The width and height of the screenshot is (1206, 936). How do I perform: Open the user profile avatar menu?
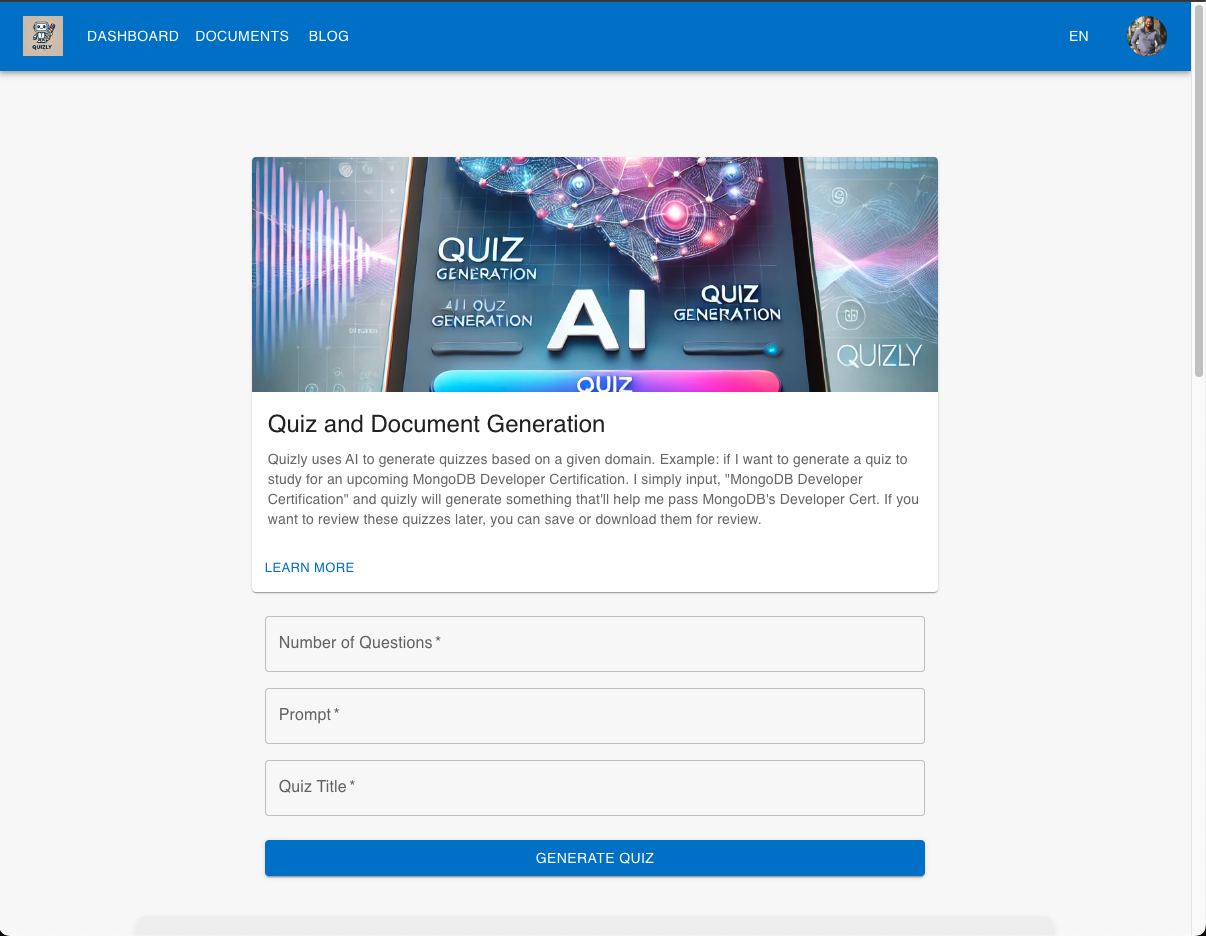1147,36
